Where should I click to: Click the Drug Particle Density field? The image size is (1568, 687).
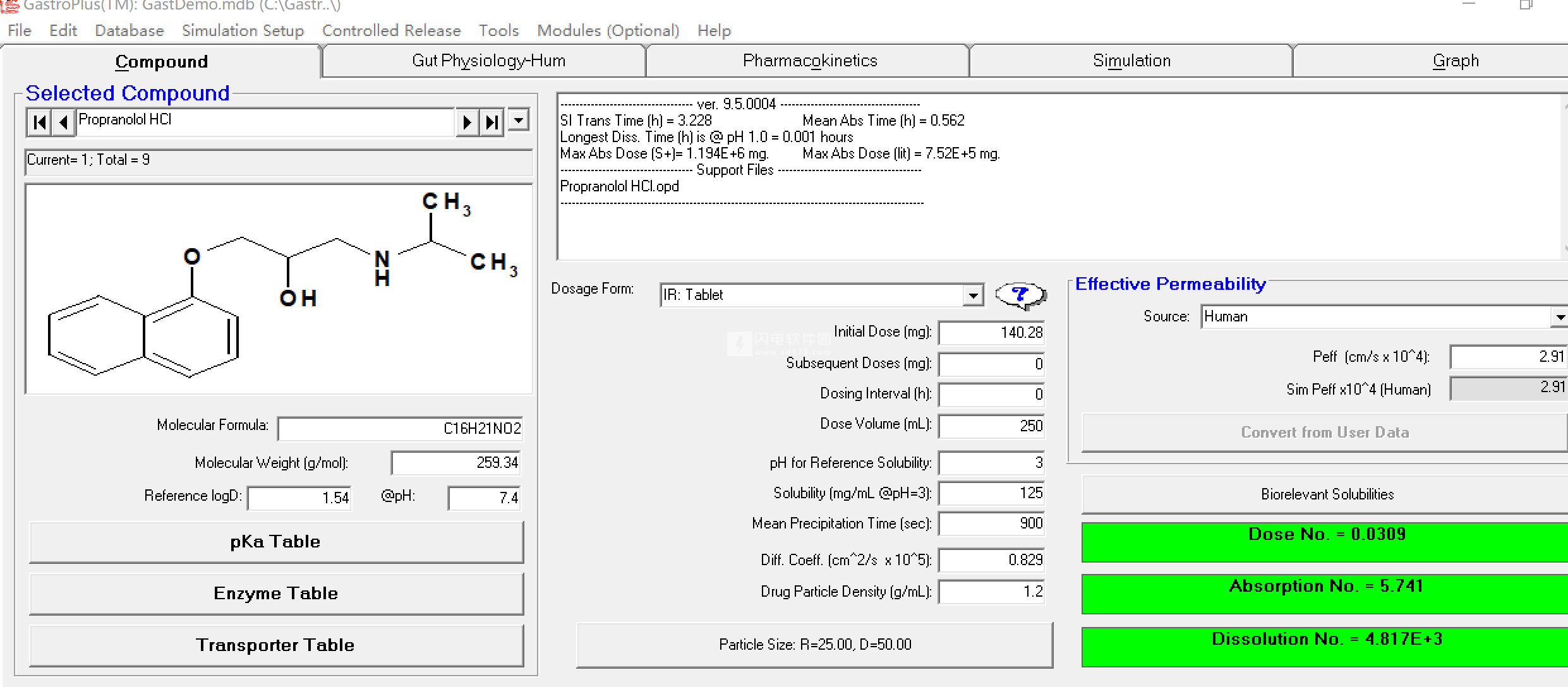992,592
